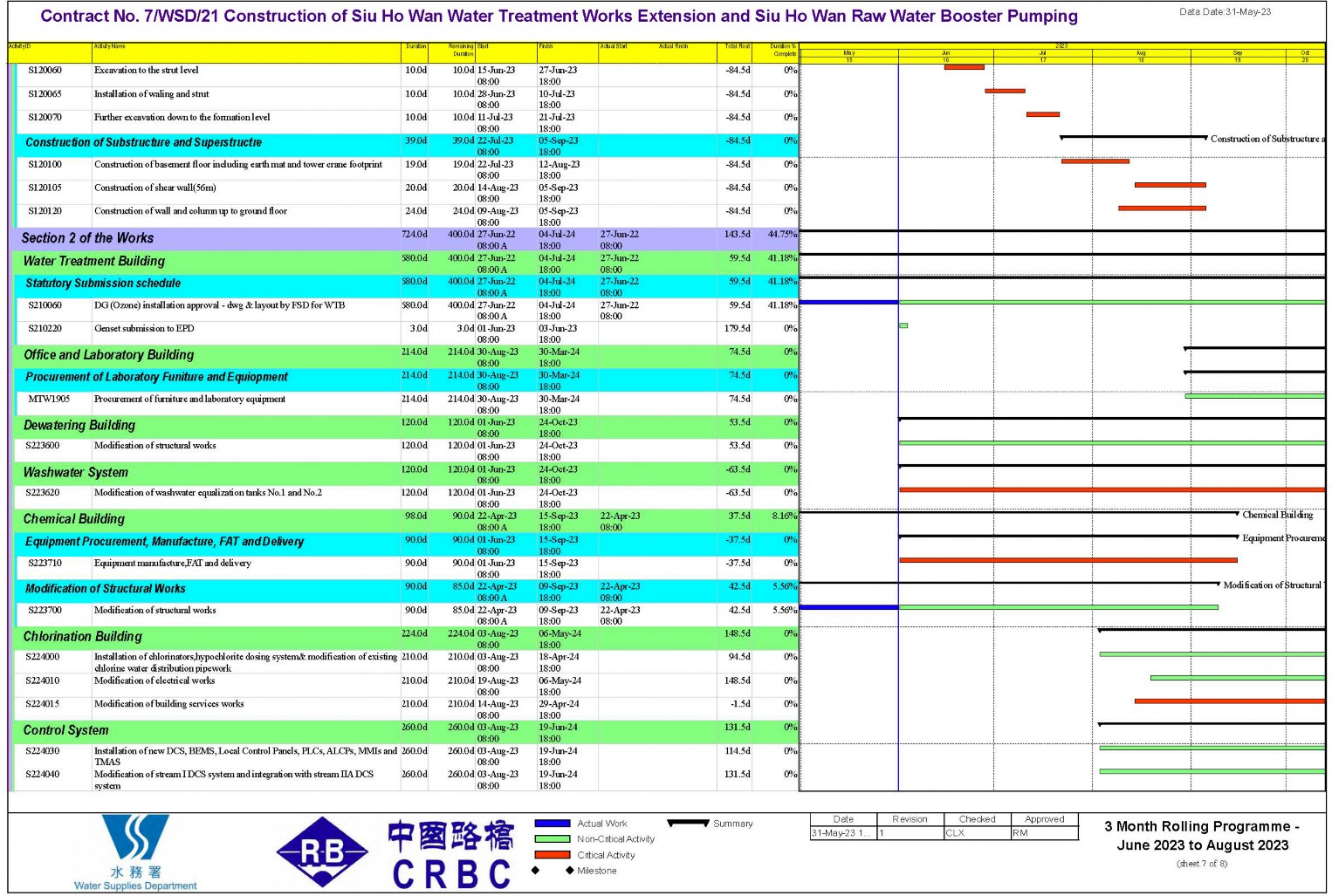This screenshot has height=896, width=1332.
Task: Click the black Summary bar legend symbol
Action: (x=688, y=823)
